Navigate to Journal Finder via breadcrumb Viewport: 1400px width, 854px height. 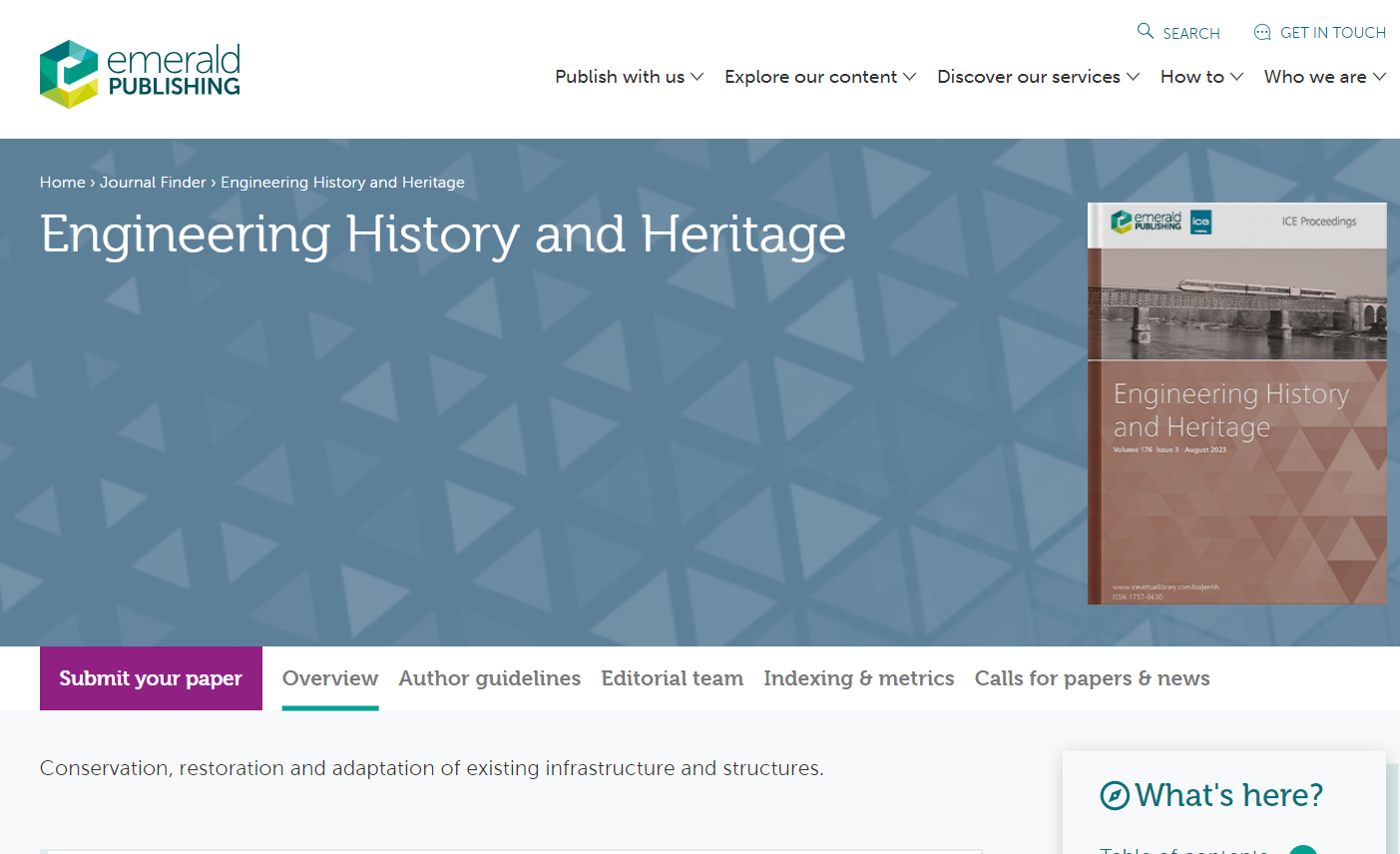(153, 182)
